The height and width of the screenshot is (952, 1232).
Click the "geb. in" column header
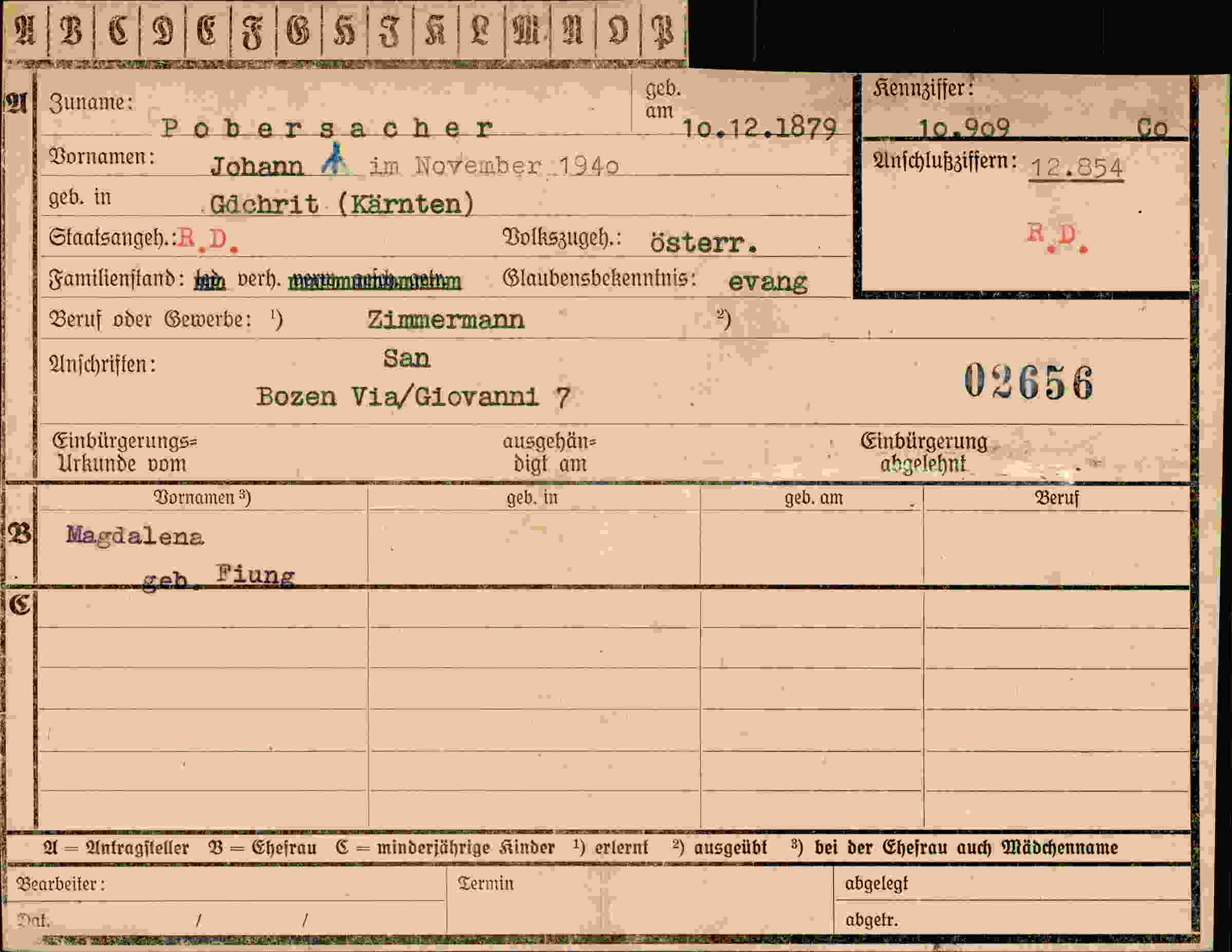pos(531,497)
